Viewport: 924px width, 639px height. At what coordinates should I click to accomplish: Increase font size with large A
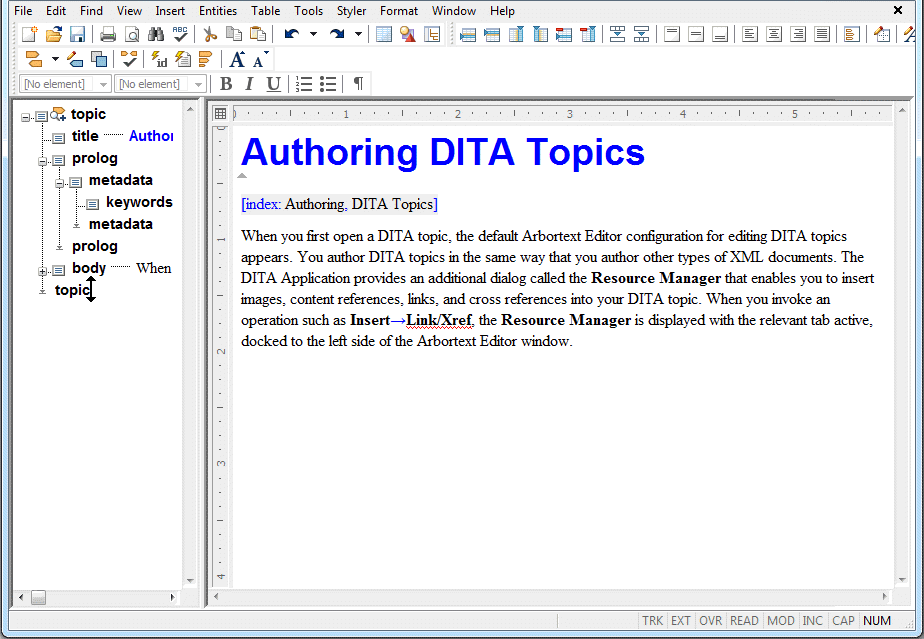coord(237,59)
